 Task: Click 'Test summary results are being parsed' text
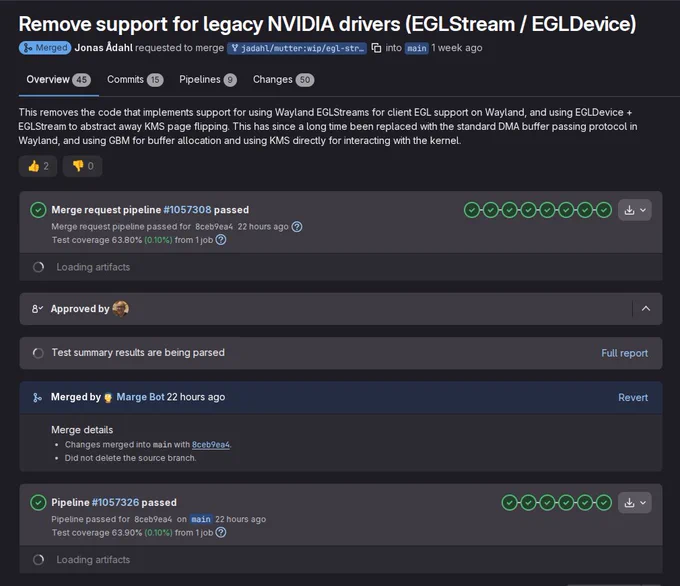pos(138,353)
